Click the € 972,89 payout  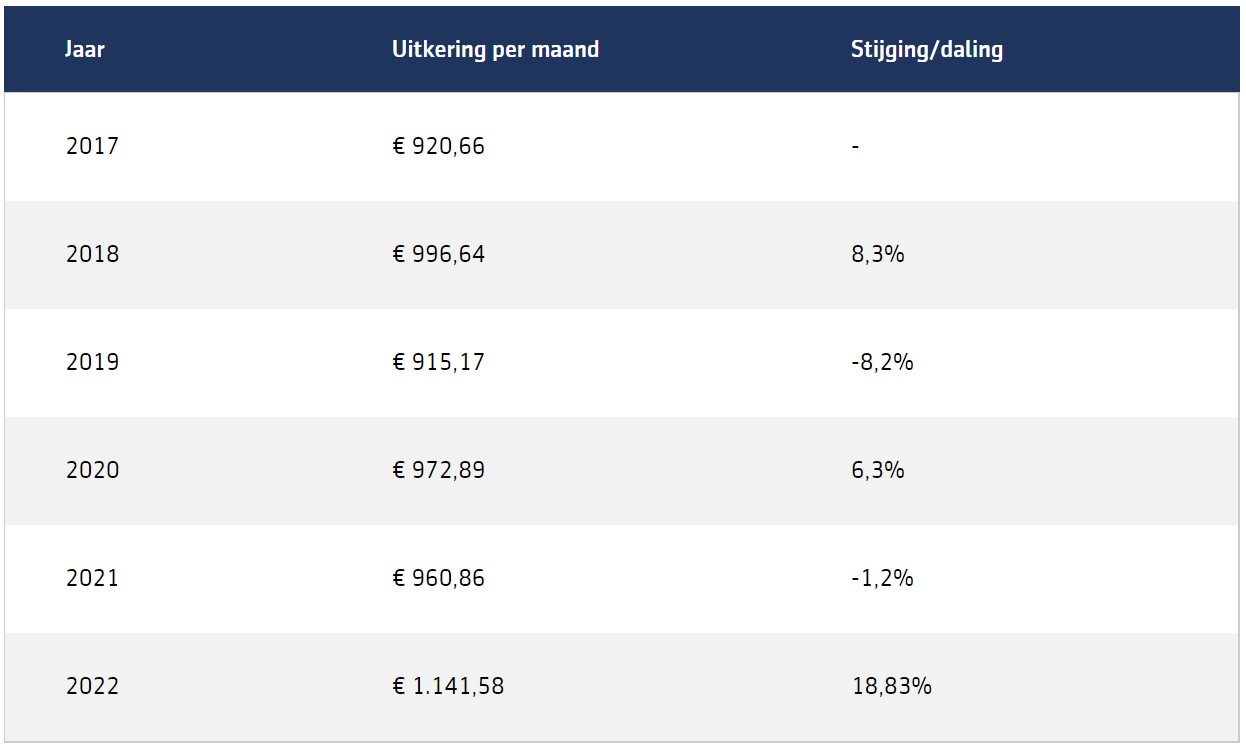(x=439, y=470)
